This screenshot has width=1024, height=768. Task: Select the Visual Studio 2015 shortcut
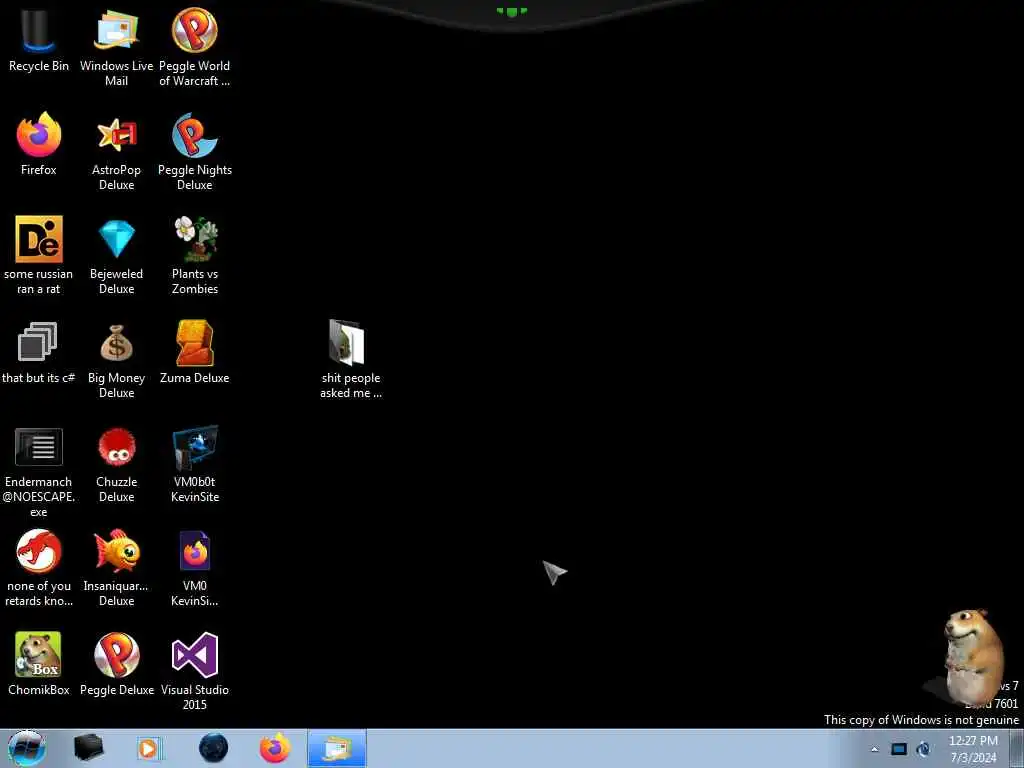pos(195,671)
